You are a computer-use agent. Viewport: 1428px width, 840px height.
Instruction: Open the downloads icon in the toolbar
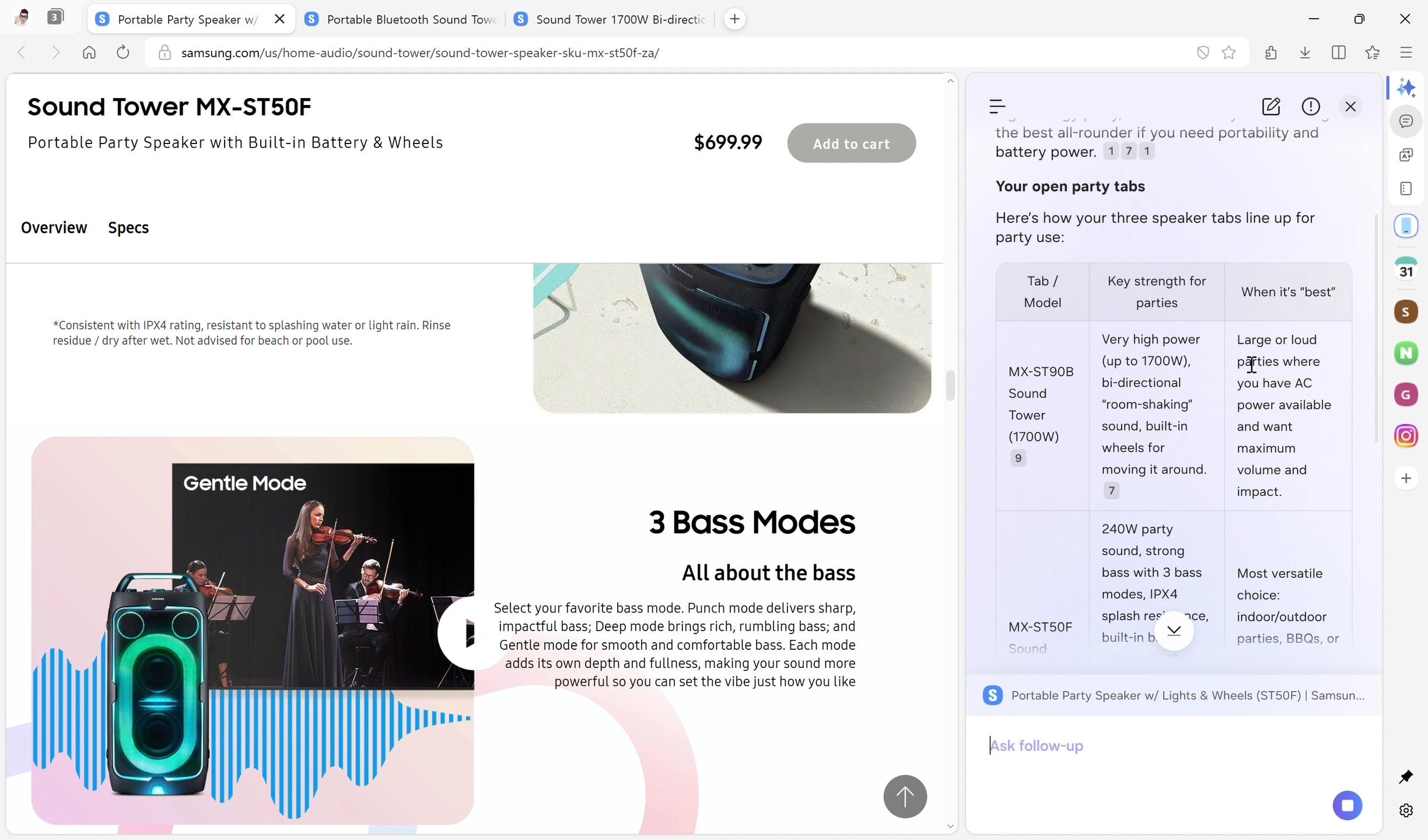(x=1305, y=52)
